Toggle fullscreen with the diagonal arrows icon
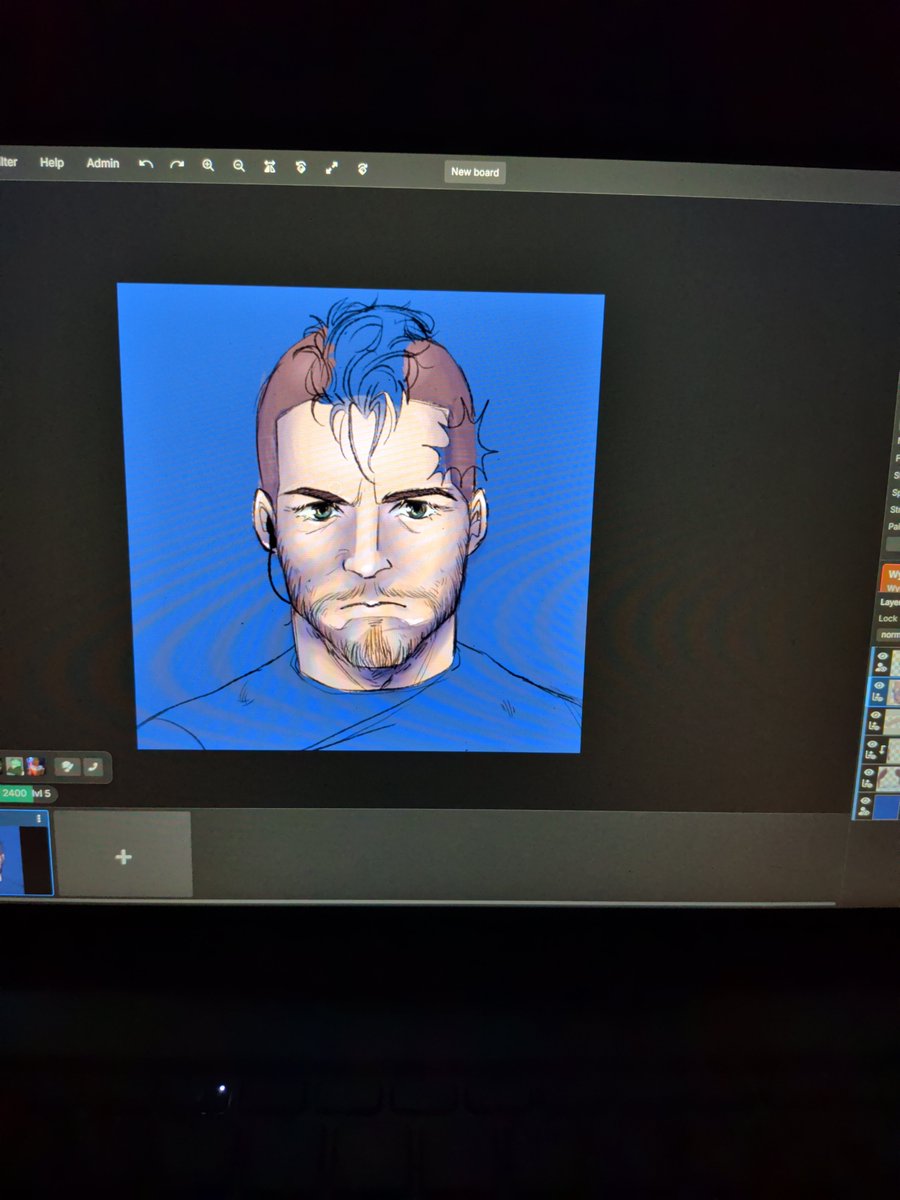The width and height of the screenshot is (900, 1200). pyautogui.click(x=332, y=168)
